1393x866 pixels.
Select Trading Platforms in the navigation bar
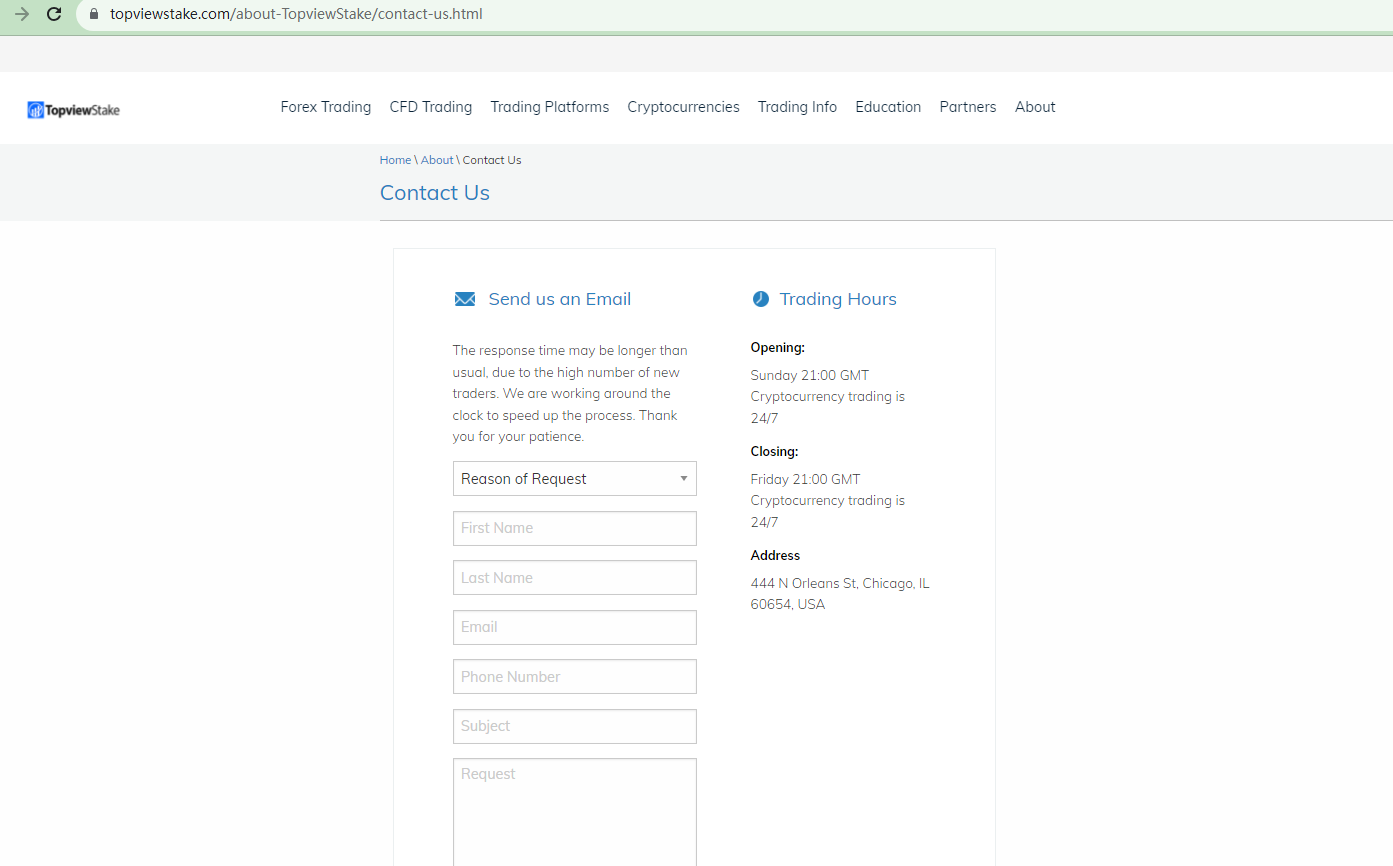click(x=549, y=107)
